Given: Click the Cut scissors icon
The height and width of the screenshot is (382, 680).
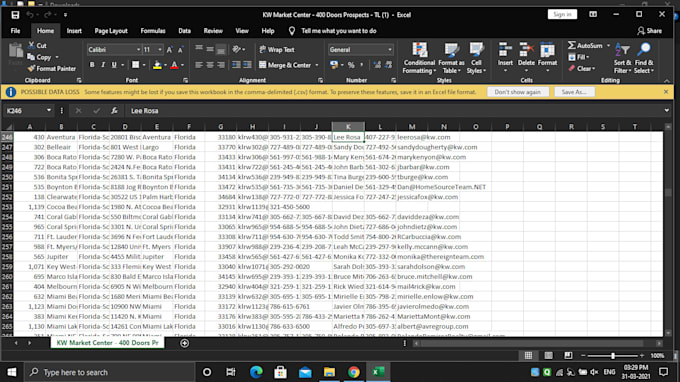Looking at the screenshot, I should pos(31,45).
